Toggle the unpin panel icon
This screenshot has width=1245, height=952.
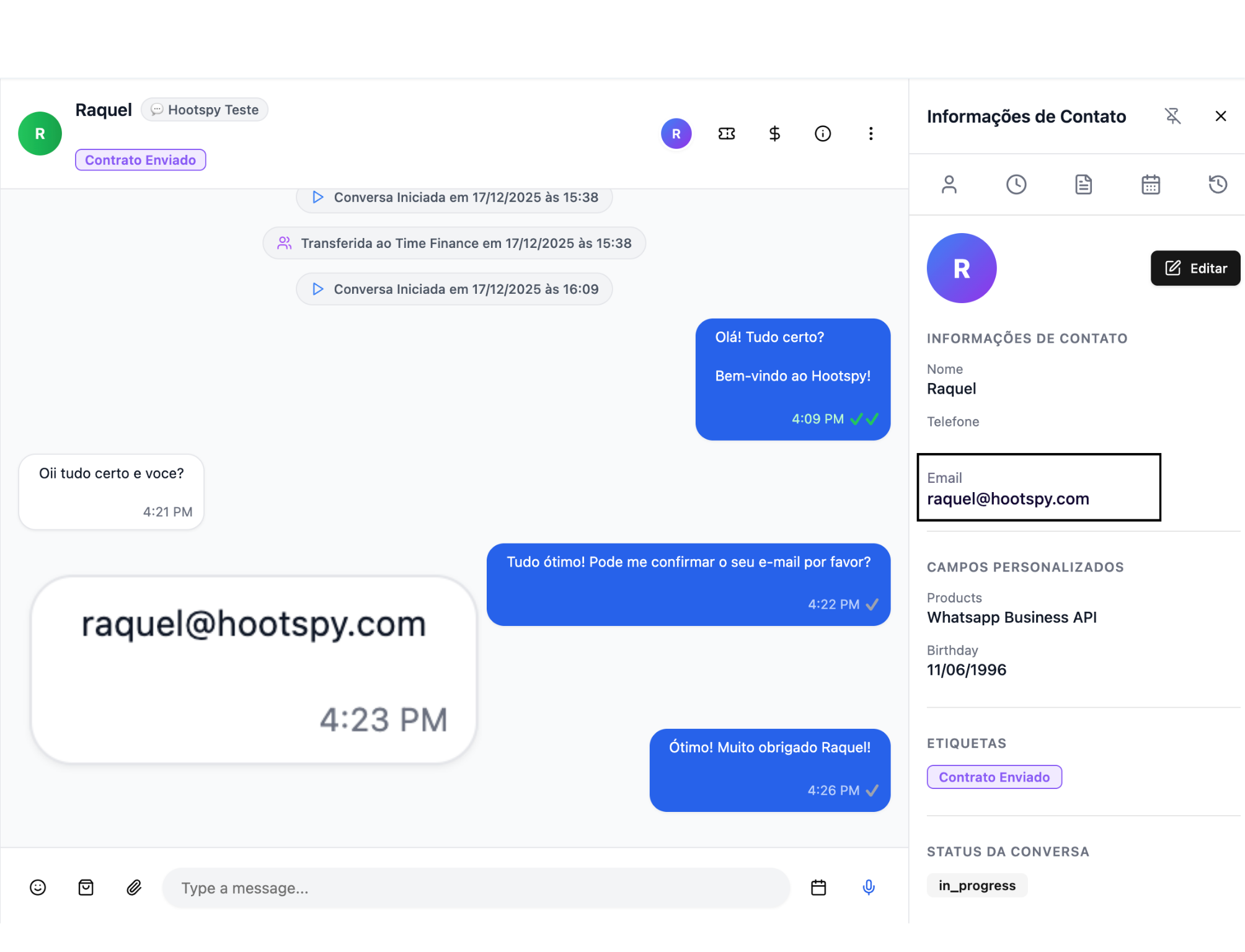tap(1172, 116)
